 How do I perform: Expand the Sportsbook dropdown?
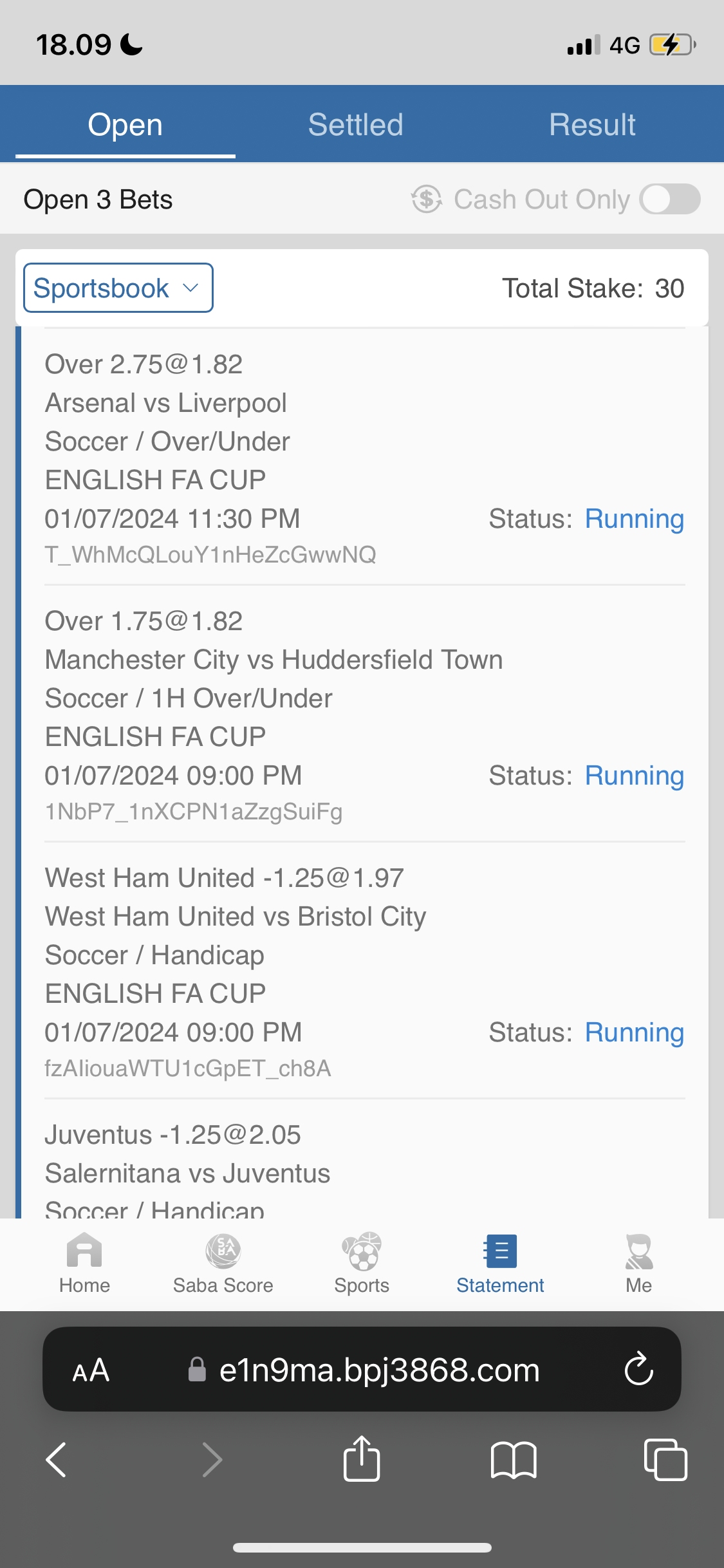tap(118, 288)
